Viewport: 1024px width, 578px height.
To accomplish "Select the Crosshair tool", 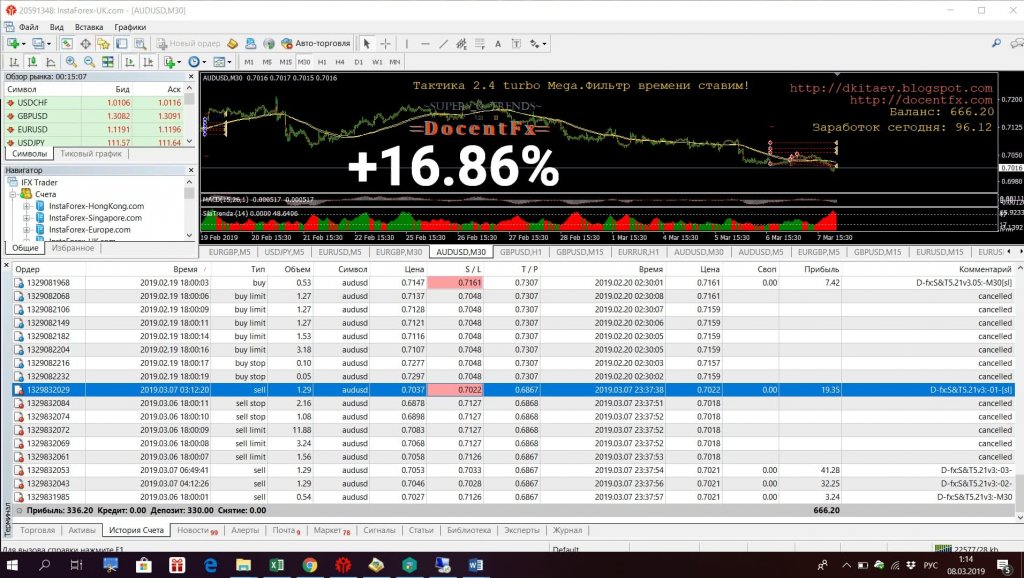I will (385, 44).
